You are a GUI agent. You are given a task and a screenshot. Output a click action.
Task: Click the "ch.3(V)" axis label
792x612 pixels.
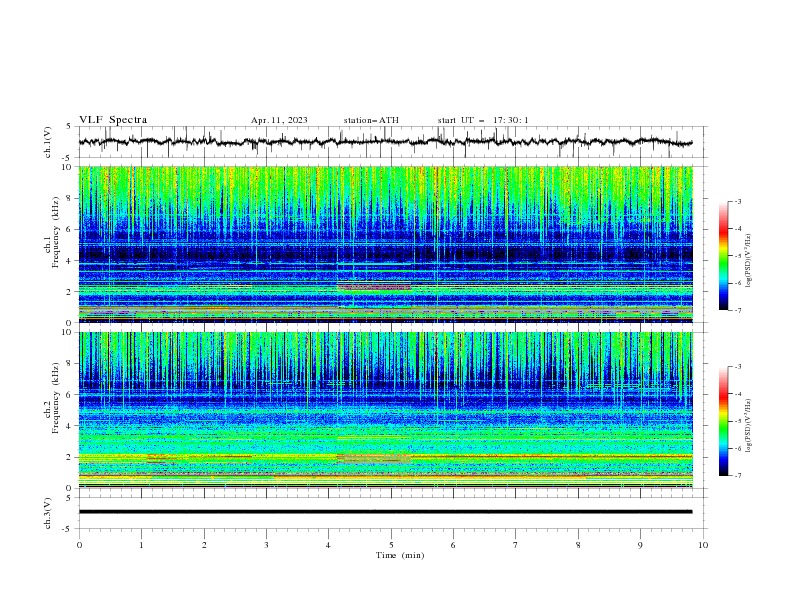[x=48, y=513]
